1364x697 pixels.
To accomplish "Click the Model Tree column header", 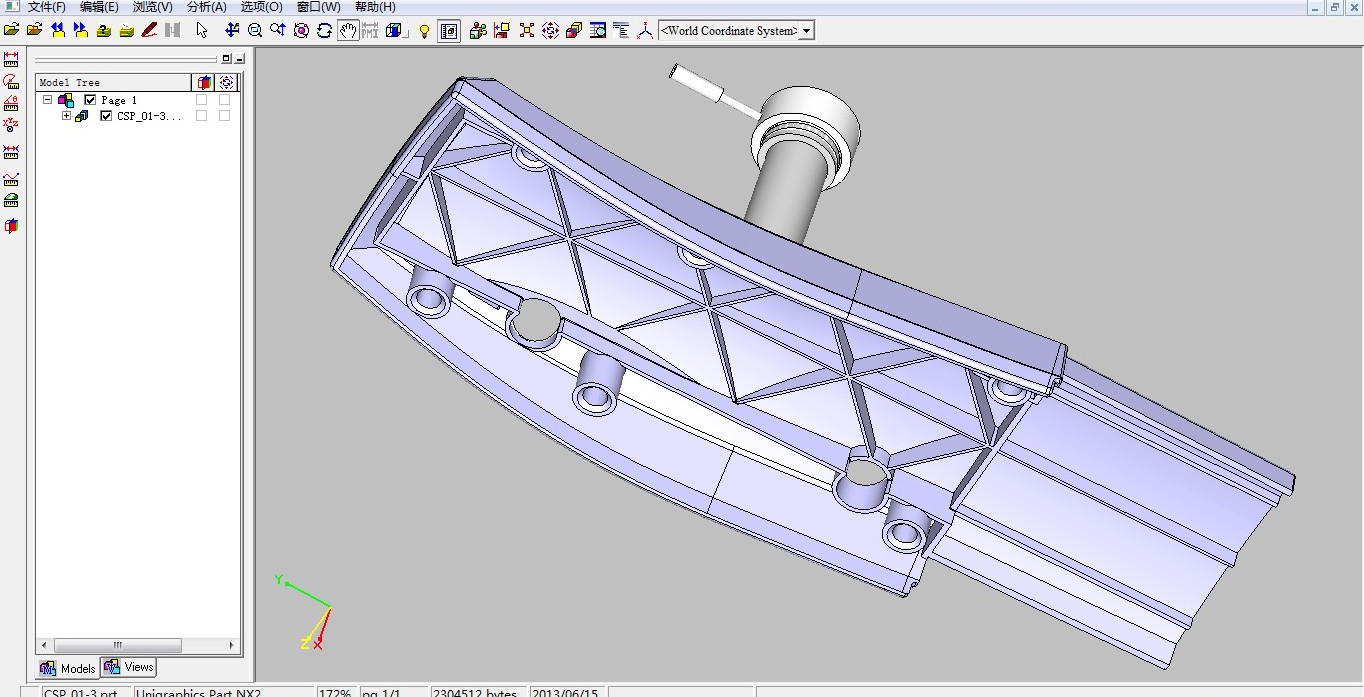I will [113, 82].
